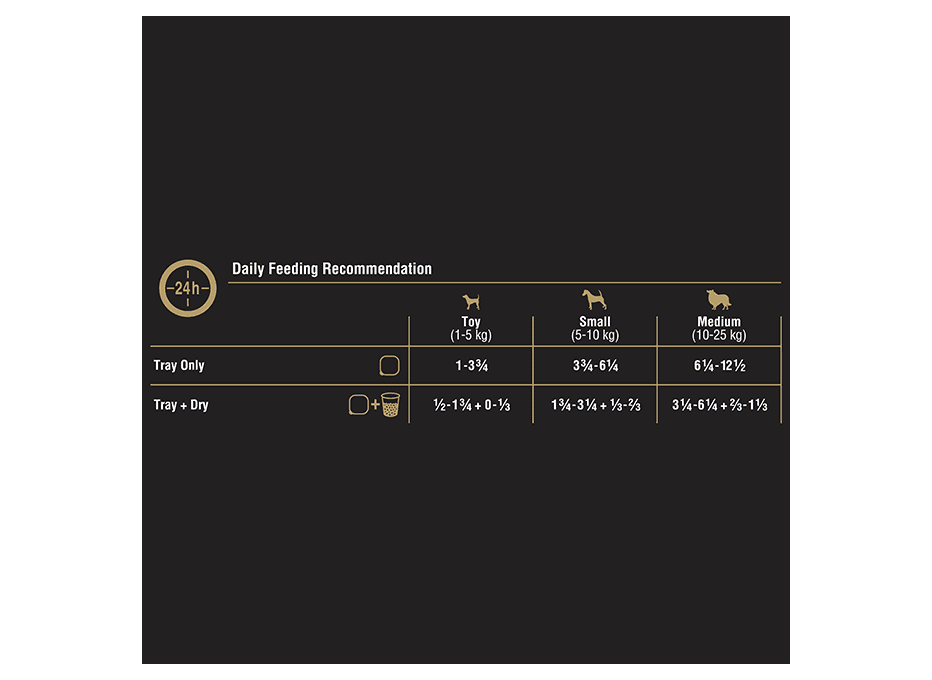Click the Toy (1-5 kg) column header
Screen dimensions: 932x680
pos(471,329)
